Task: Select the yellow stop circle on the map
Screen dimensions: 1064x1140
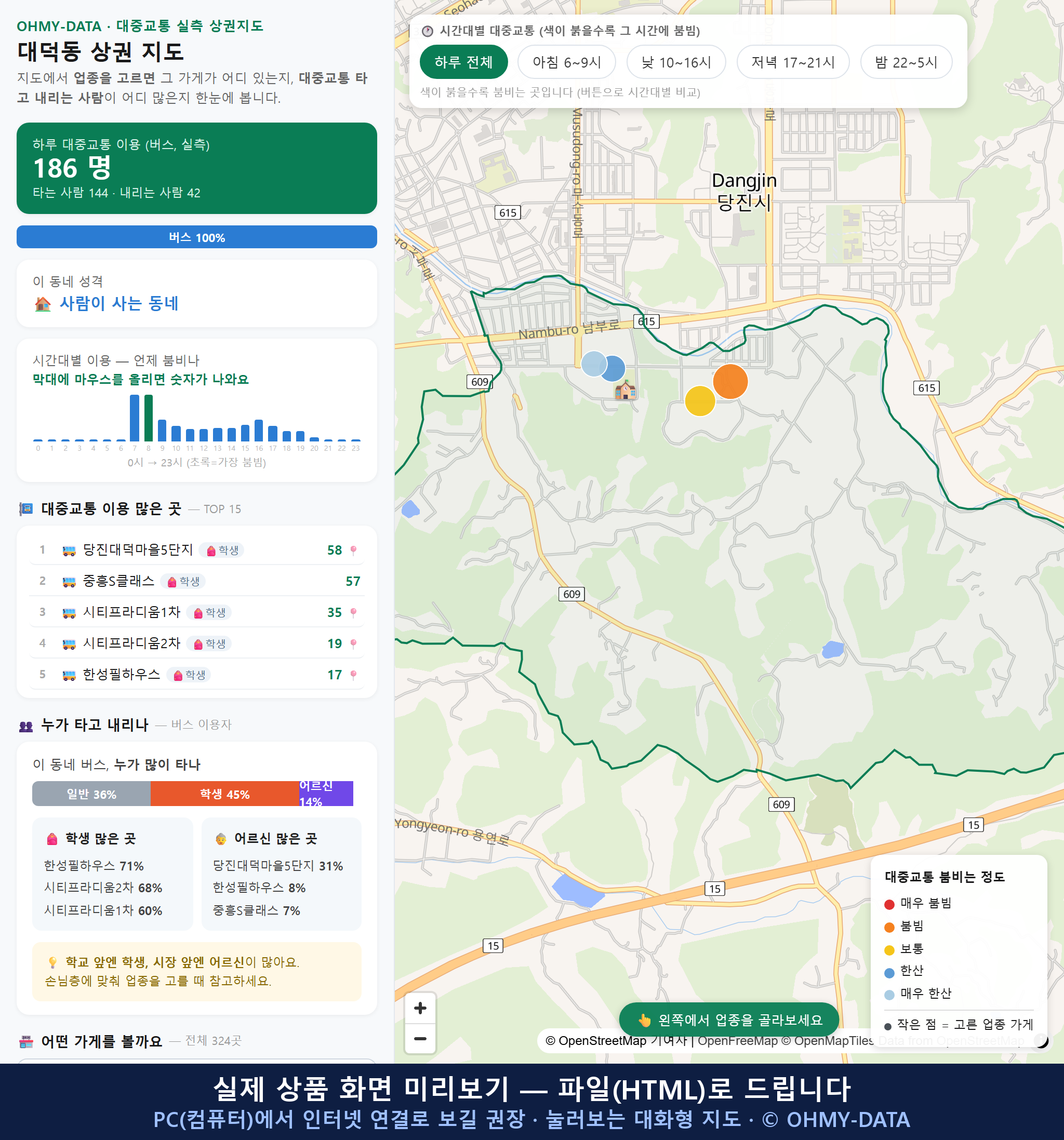Action: point(700,401)
